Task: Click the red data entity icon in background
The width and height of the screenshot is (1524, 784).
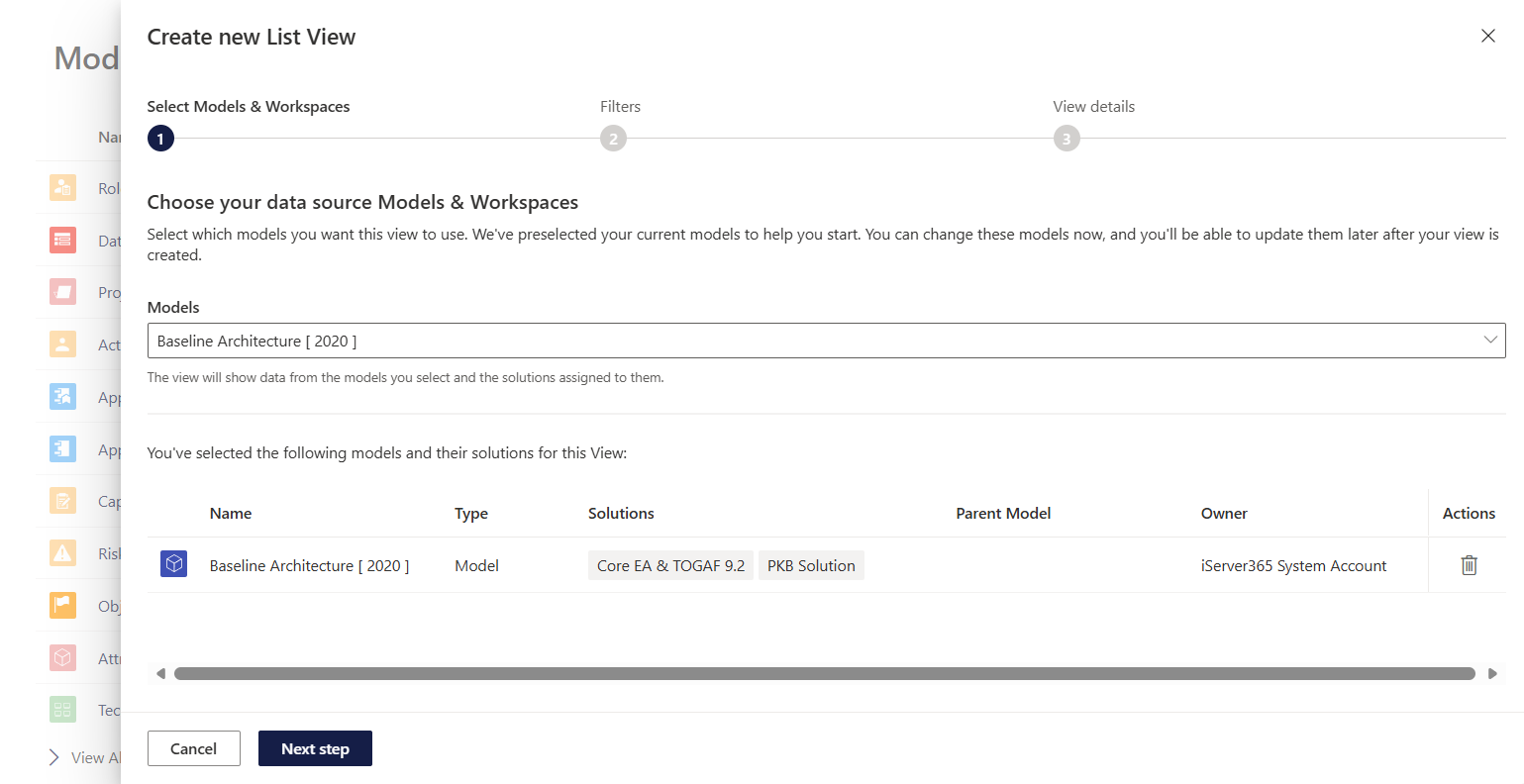Action: pos(62,240)
